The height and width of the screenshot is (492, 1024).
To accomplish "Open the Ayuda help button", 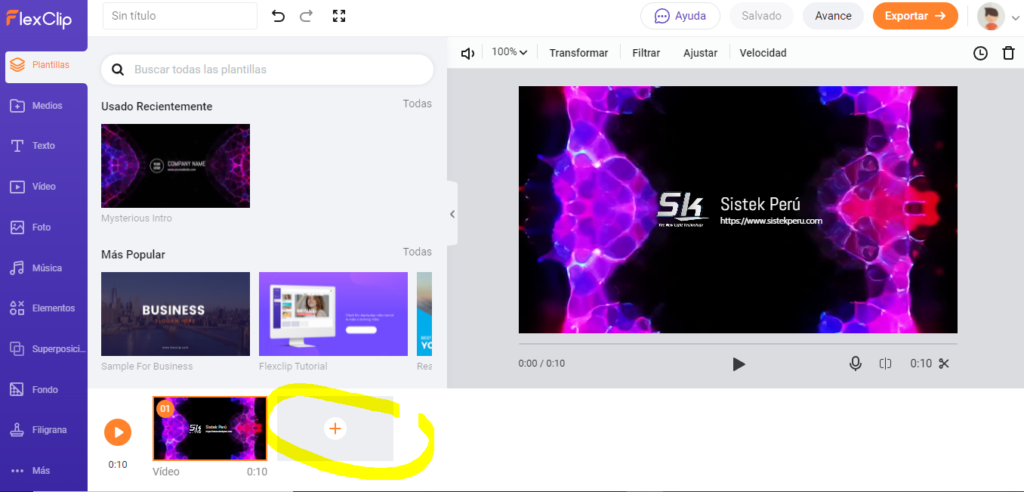I will pos(680,16).
